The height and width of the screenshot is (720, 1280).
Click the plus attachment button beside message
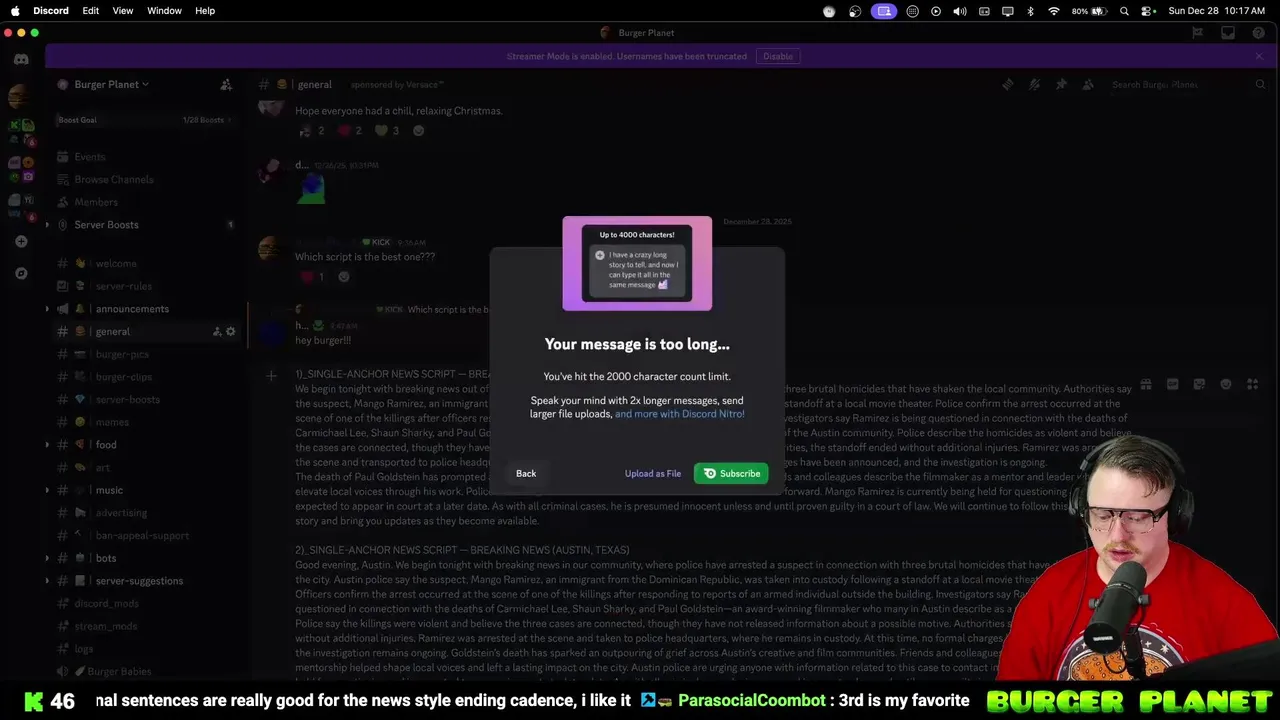(x=271, y=376)
